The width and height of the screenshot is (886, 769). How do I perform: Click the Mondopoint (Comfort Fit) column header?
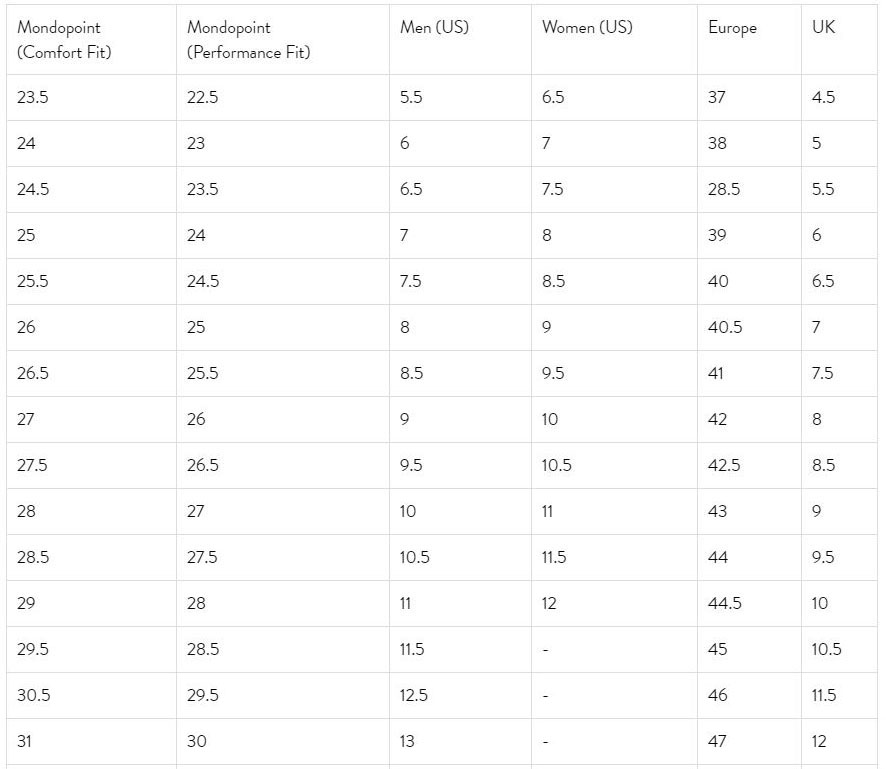[91, 40]
